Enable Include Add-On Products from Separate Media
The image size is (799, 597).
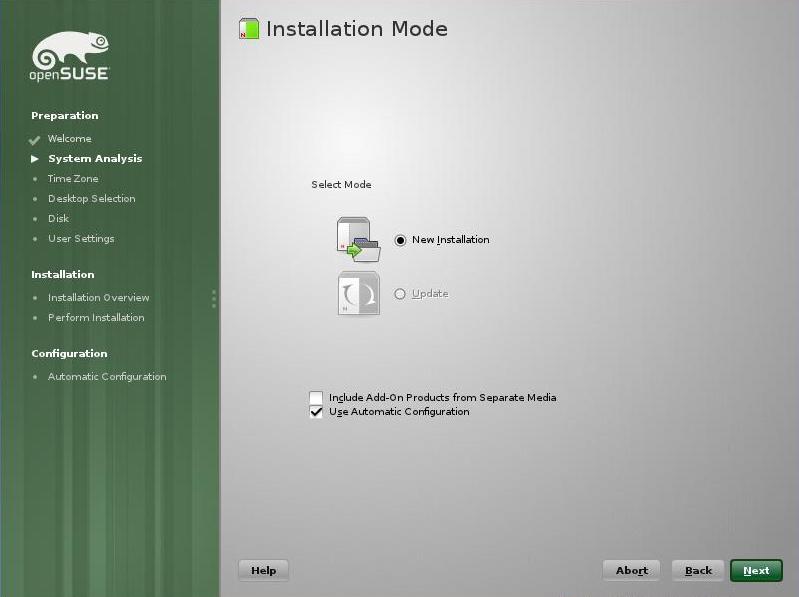[316, 397]
